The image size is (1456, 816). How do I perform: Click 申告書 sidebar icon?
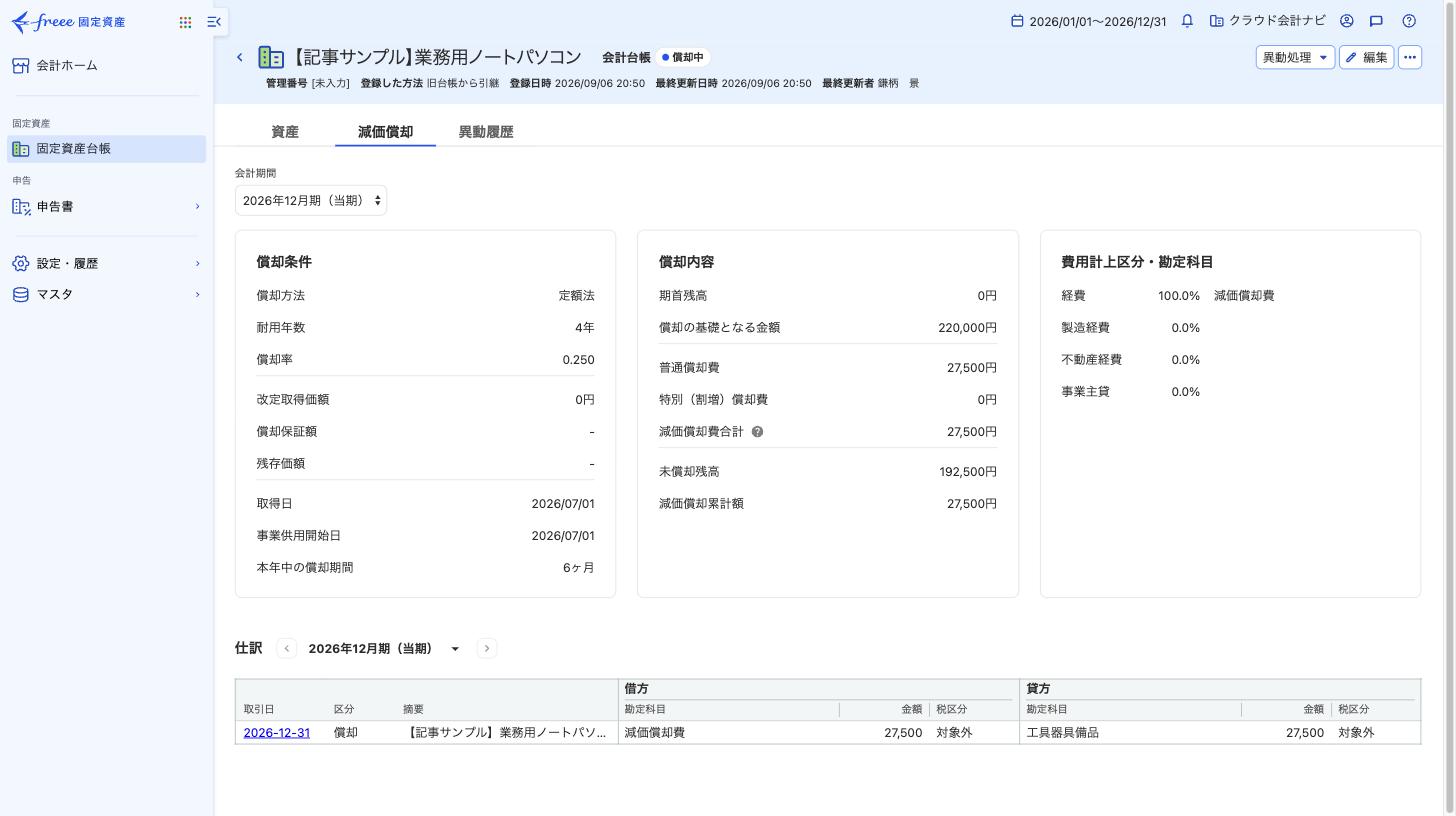click(x=20, y=207)
